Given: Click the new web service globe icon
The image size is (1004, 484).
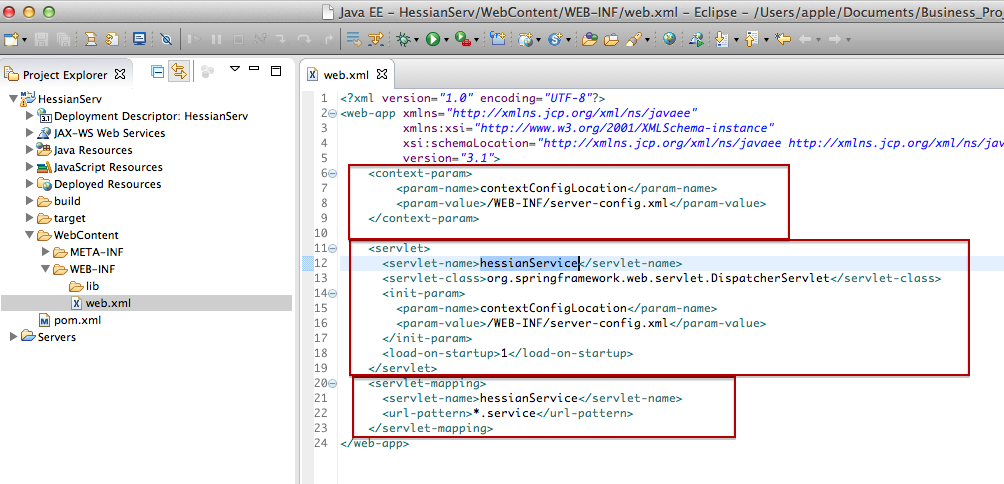Looking at the screenshot, I should [526, 40].
